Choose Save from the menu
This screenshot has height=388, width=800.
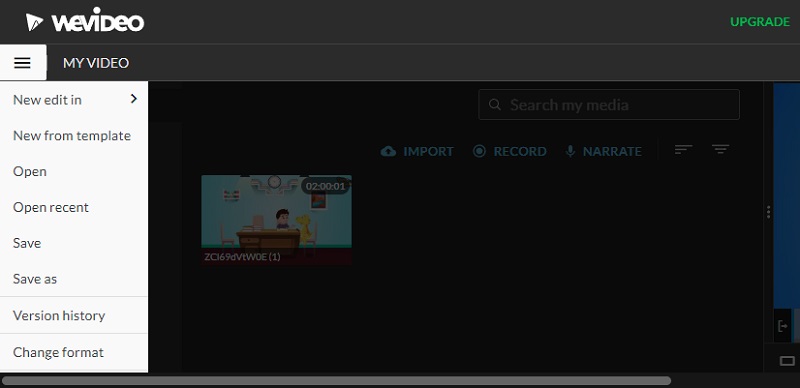pyautogui.click(x=27, y=243)
